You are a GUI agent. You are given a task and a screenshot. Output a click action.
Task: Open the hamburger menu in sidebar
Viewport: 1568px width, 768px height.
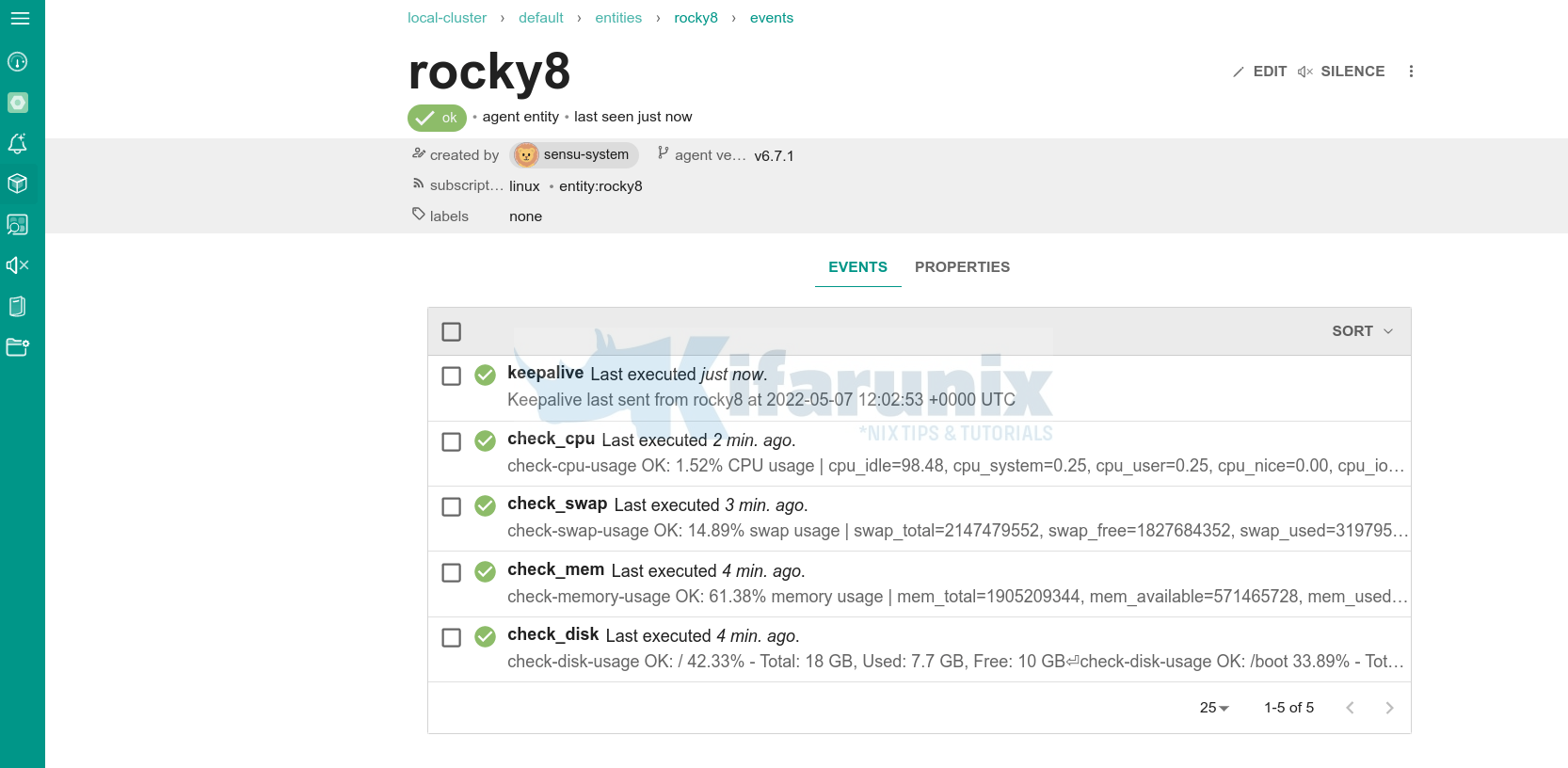click(x=20, y=18)
